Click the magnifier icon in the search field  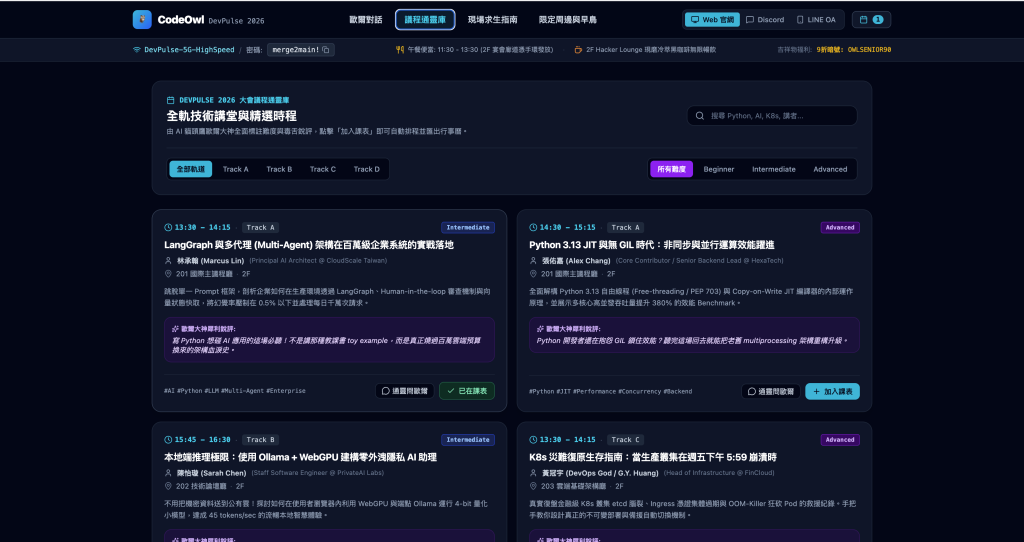[x=700, y=116]
